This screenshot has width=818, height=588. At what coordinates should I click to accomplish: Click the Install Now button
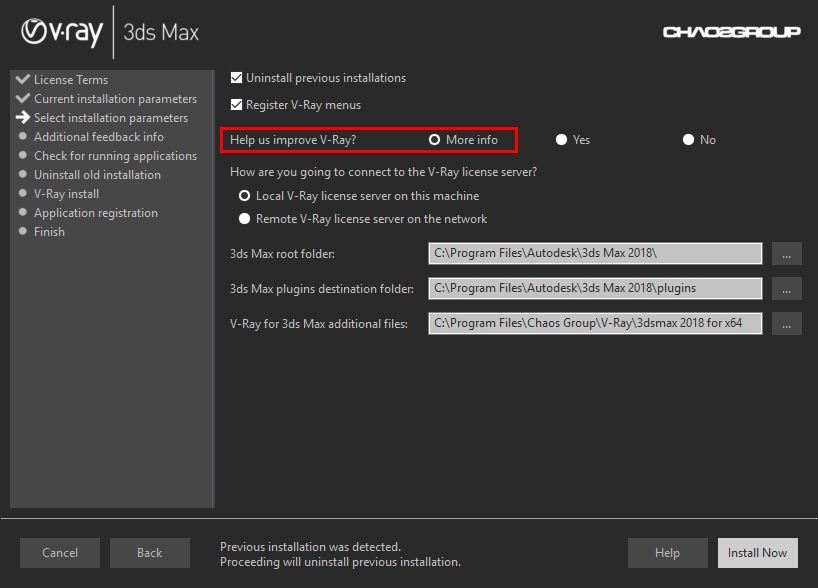[x=757, y=553]
